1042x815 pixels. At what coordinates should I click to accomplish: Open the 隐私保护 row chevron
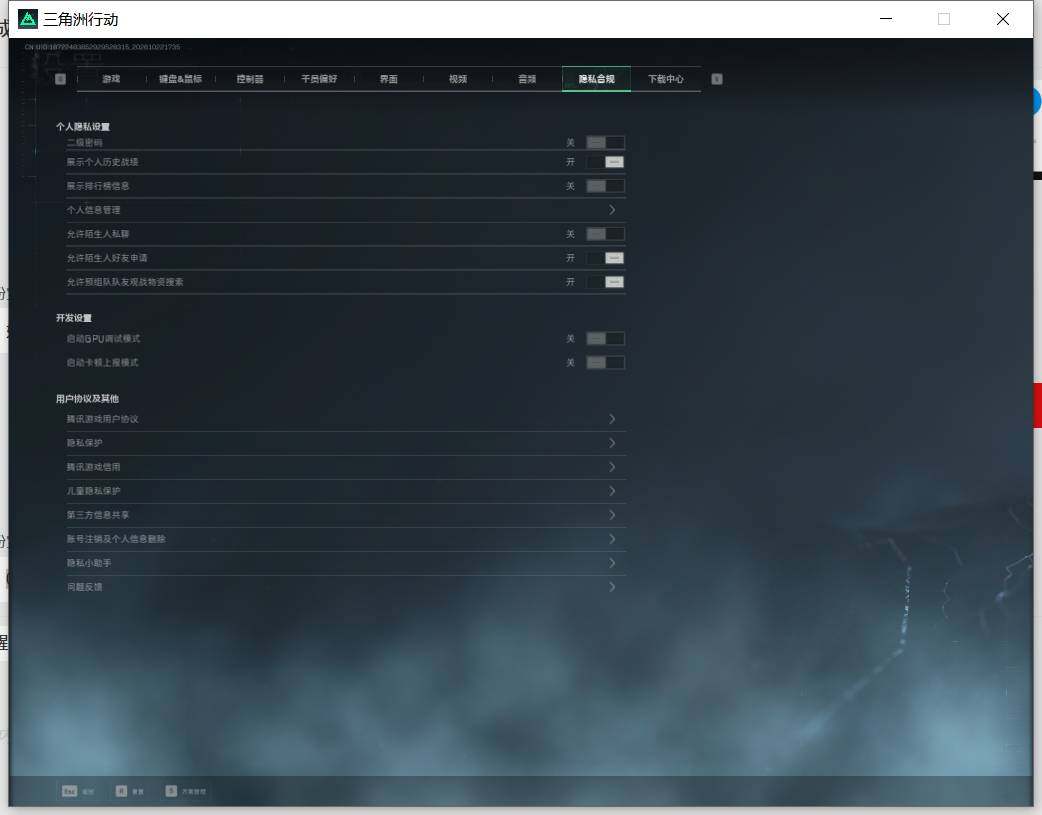coord(612,443)
